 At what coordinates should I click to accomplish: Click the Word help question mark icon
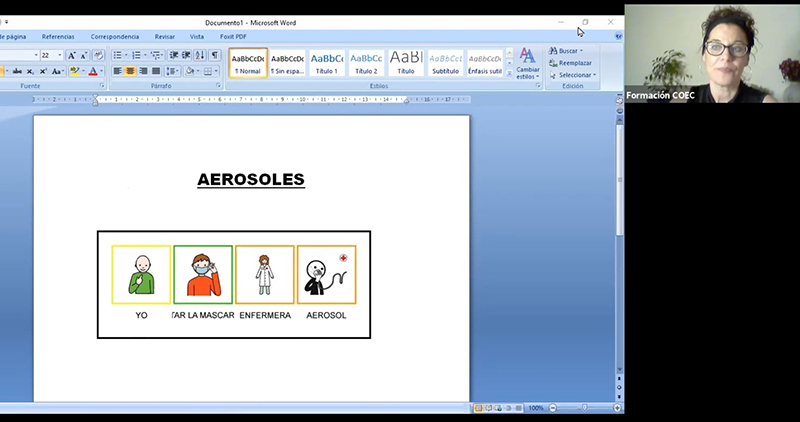(x=619, y=36)
